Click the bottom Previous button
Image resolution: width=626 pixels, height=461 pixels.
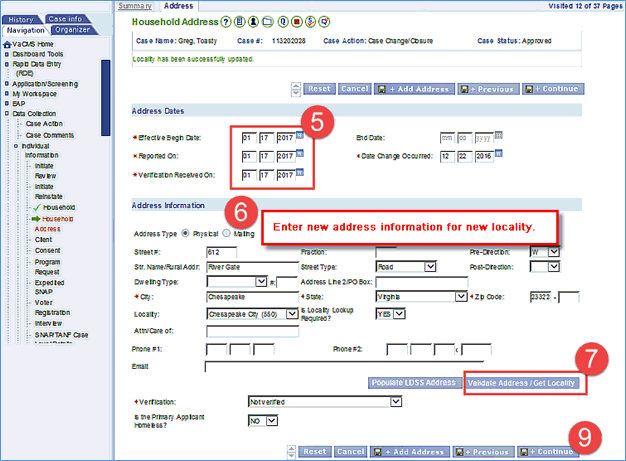pos(483,452)
